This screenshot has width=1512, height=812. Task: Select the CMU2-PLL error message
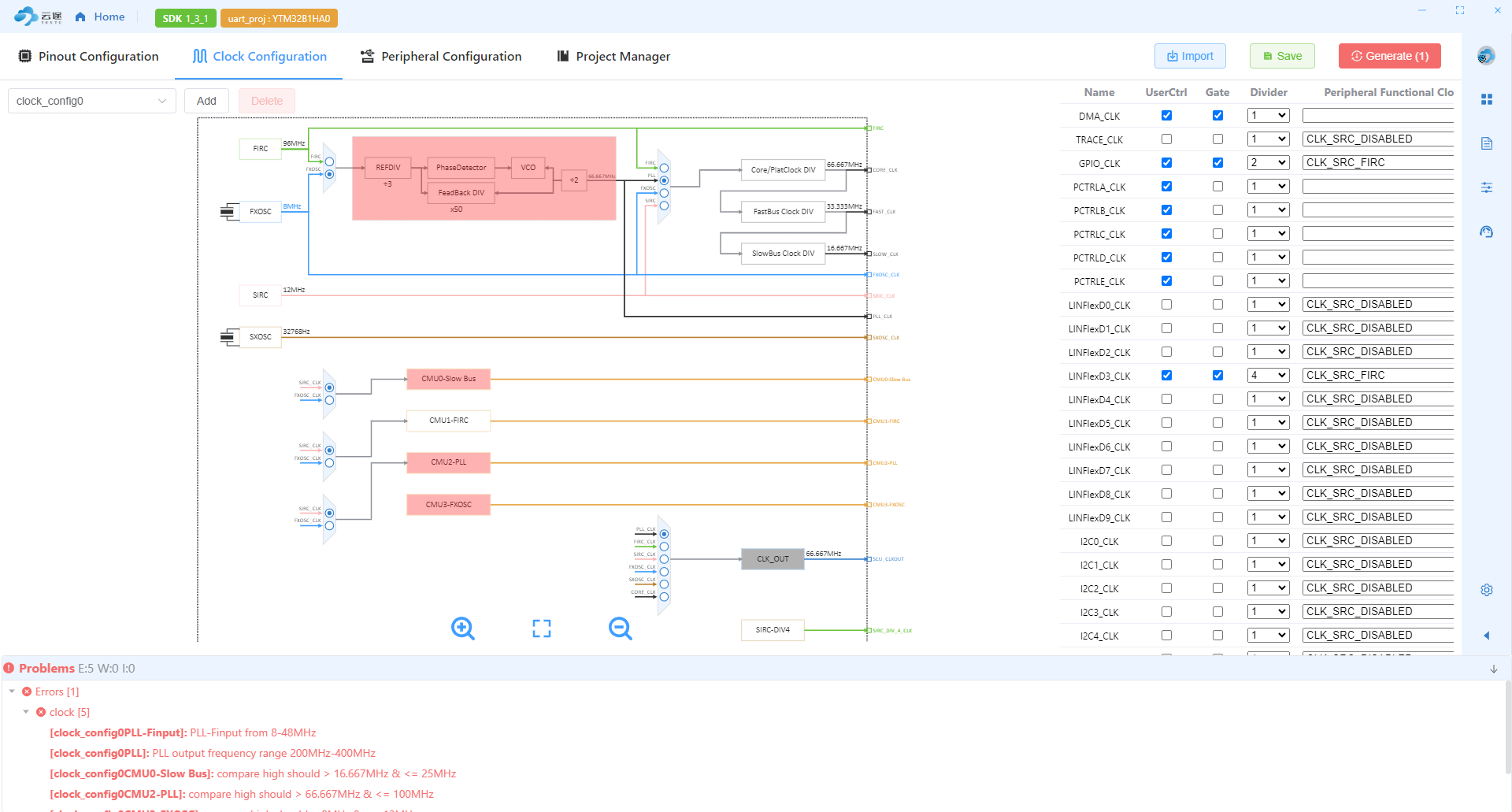pyautogui.click(x=242, y=794)
